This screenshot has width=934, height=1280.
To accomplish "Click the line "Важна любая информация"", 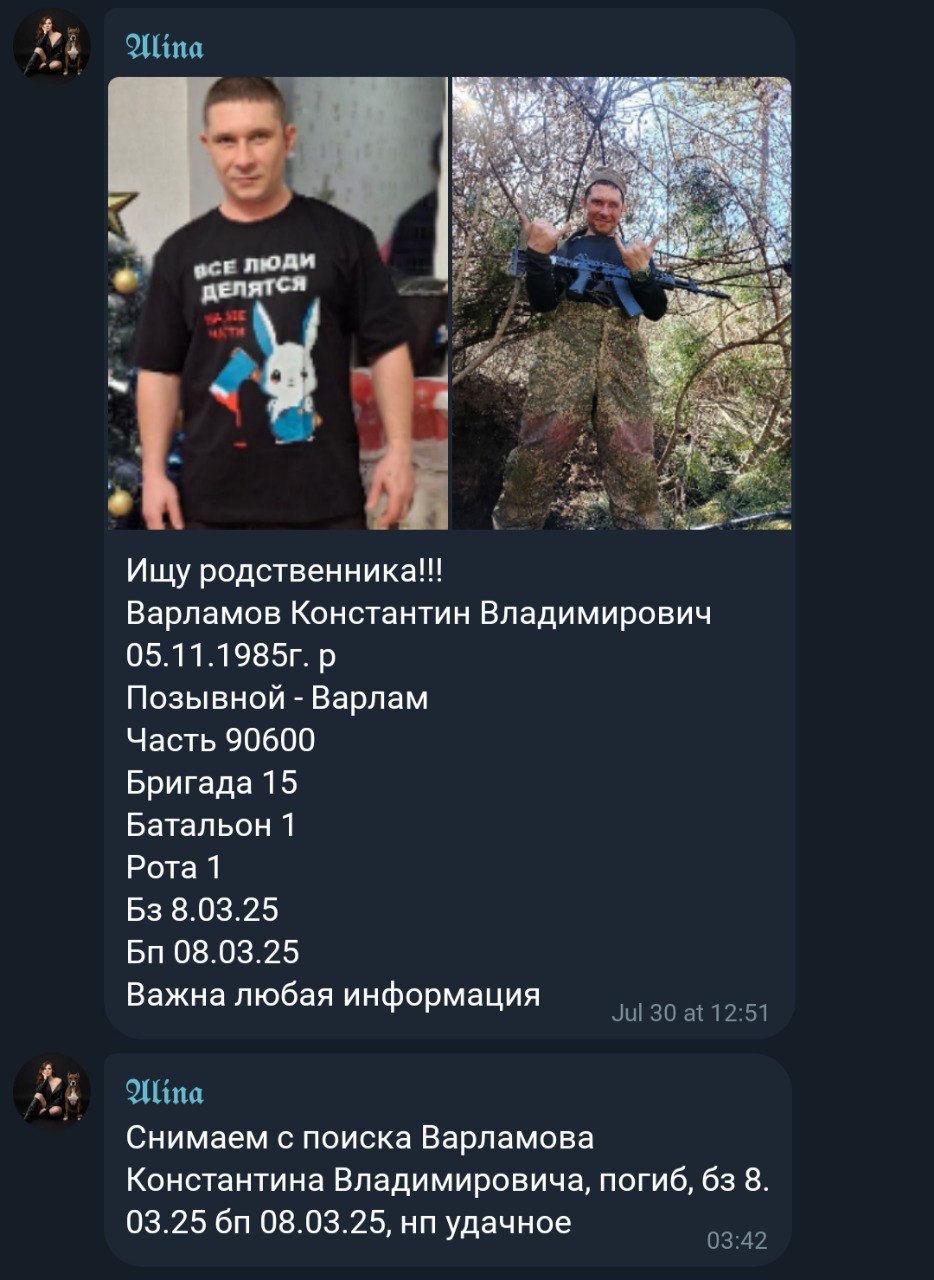I will (333, 995).
